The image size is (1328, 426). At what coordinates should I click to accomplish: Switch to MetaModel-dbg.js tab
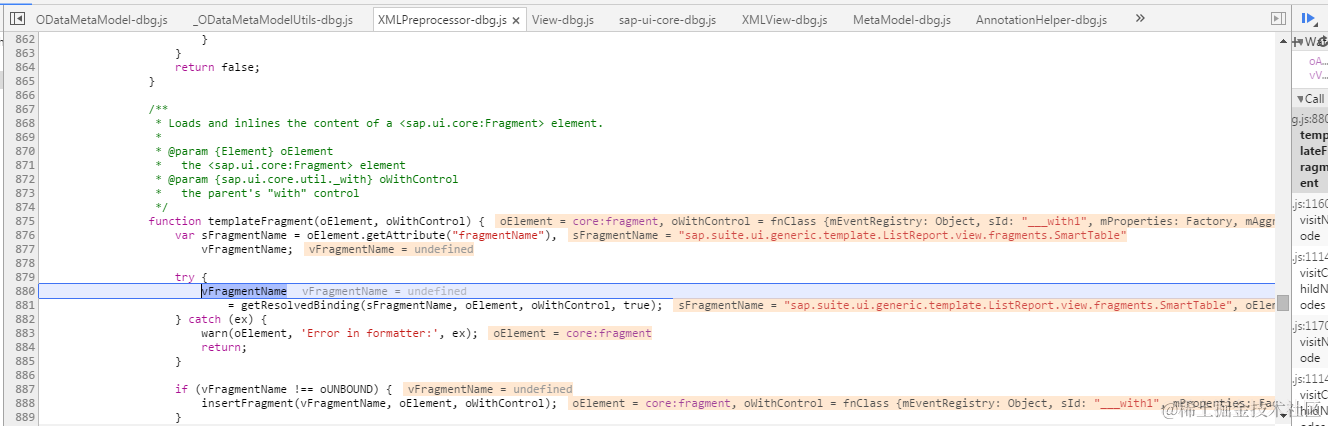coord(901,20)
